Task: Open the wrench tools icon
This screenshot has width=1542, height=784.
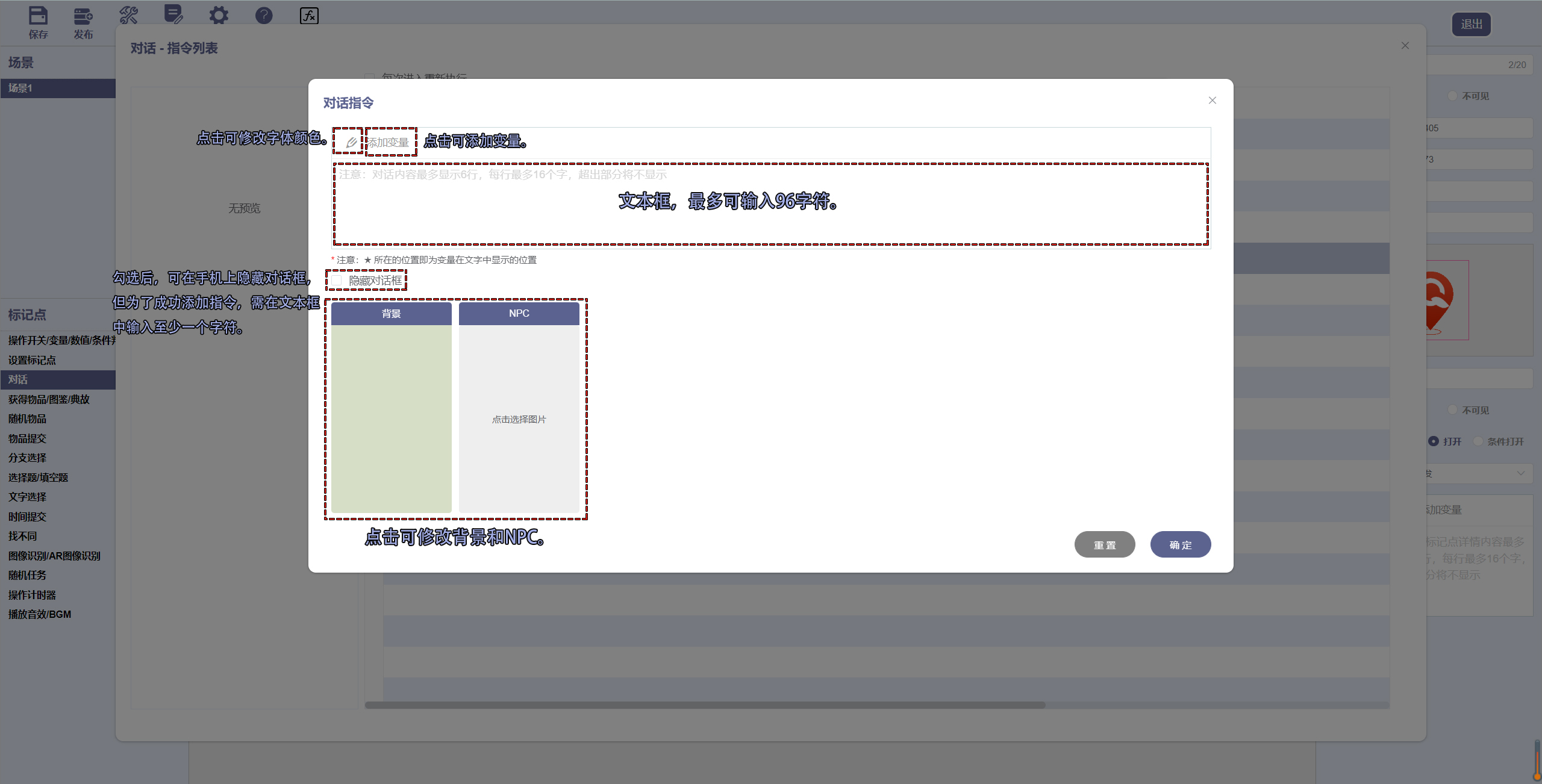Action: [x=128, y=15]
